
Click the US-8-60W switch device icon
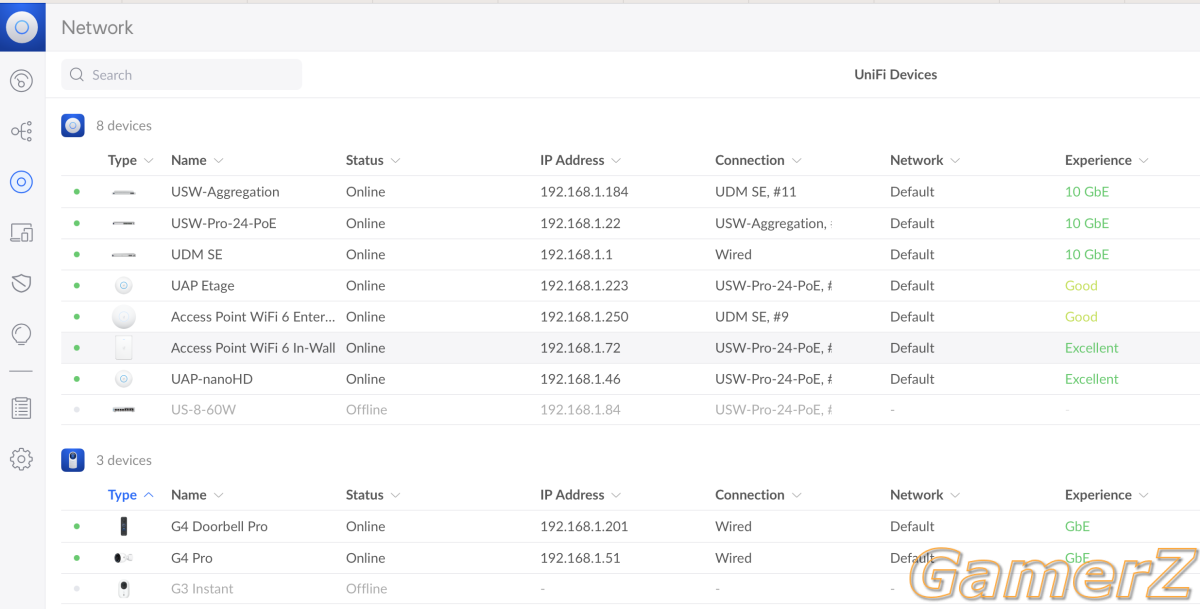click(124, 410)
